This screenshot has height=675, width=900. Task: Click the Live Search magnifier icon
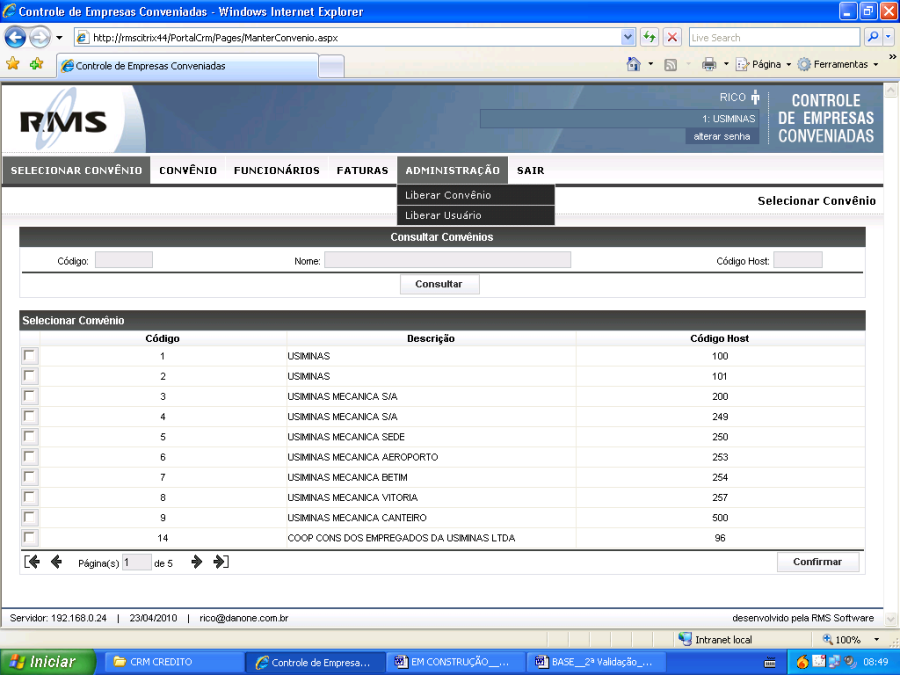click(872, 37)
